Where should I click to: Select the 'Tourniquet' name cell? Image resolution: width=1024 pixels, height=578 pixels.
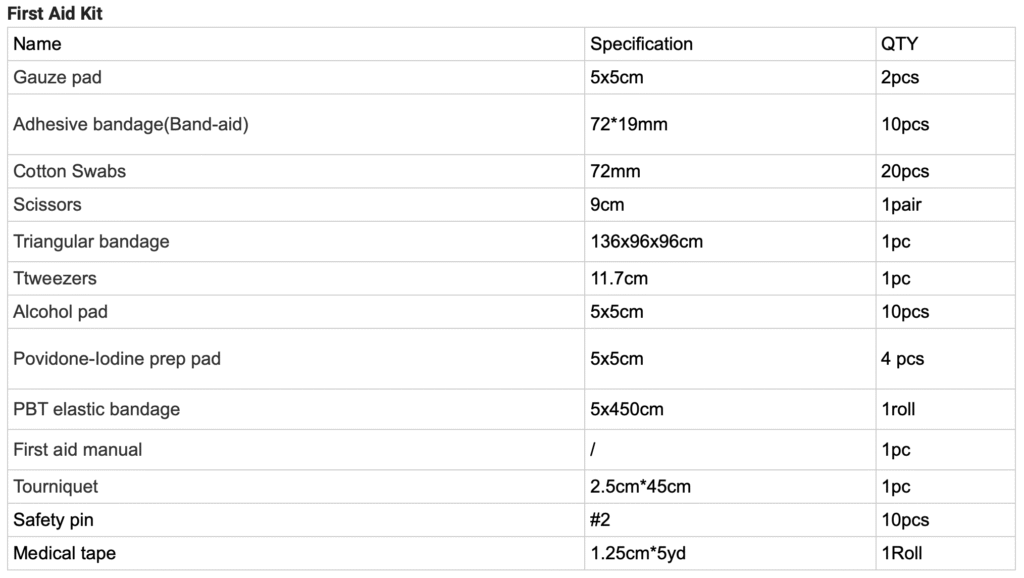(56, 486)
